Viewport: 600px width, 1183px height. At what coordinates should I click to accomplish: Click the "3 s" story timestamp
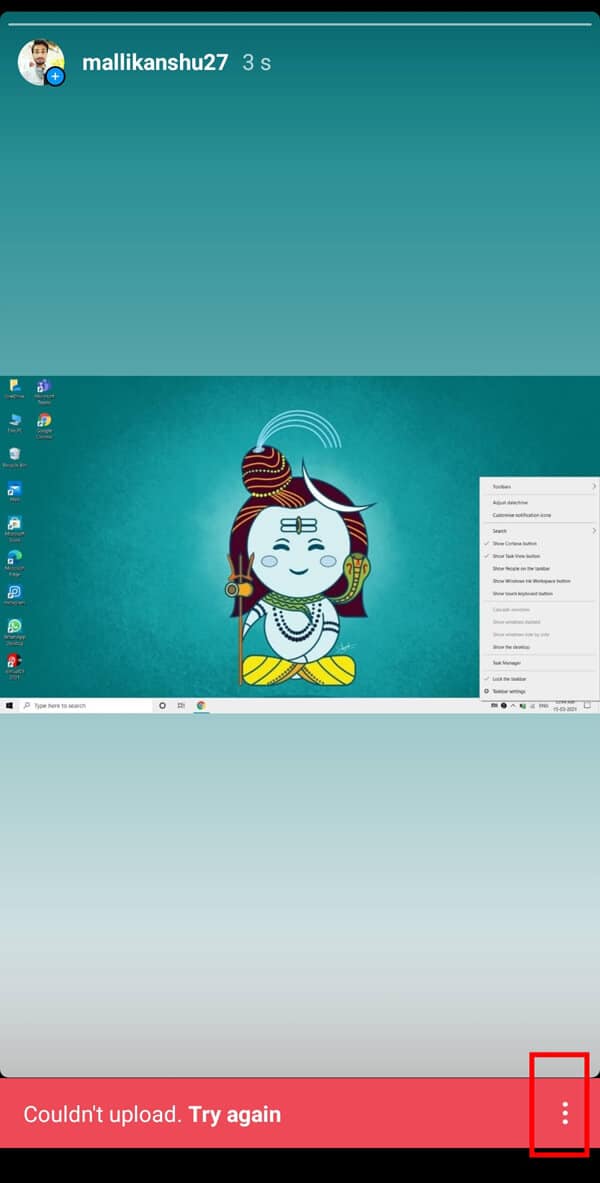coord(257,63)
